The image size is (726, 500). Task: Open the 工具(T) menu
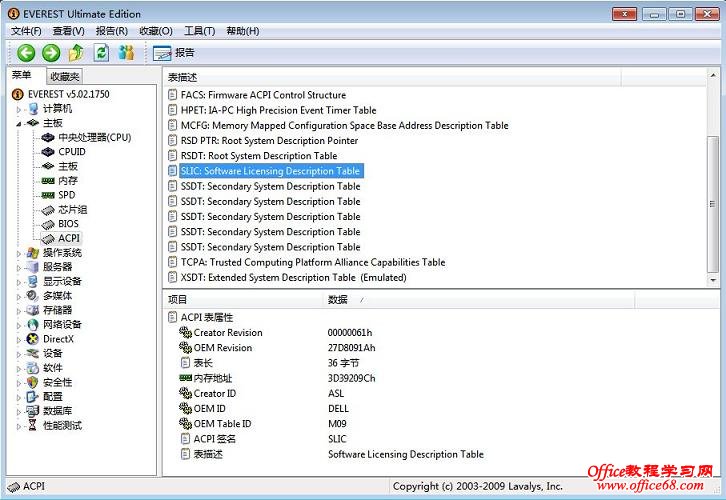(x=200, y=31)
